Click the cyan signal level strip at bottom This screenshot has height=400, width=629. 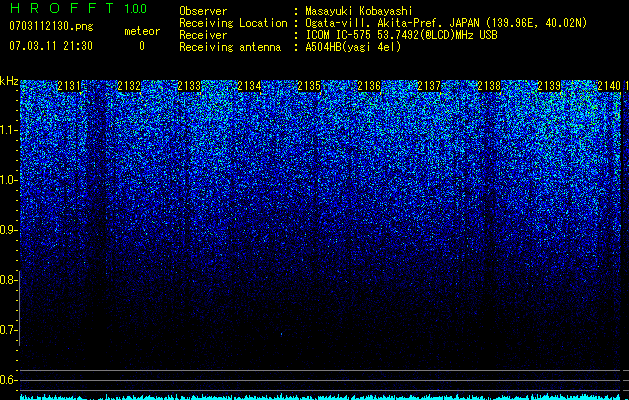[x=321, y=397]
